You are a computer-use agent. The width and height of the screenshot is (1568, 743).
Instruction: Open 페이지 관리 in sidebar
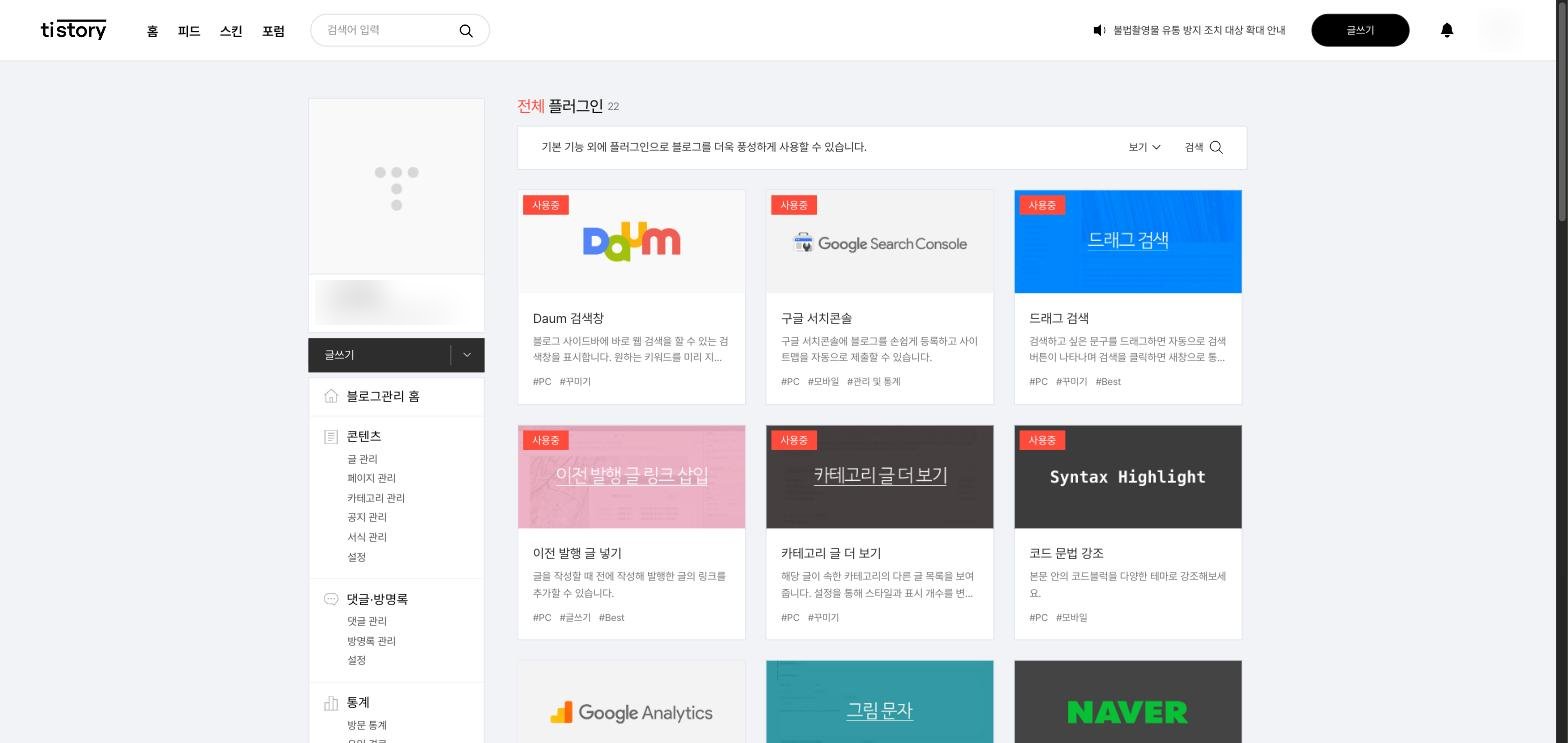point(371,478)
